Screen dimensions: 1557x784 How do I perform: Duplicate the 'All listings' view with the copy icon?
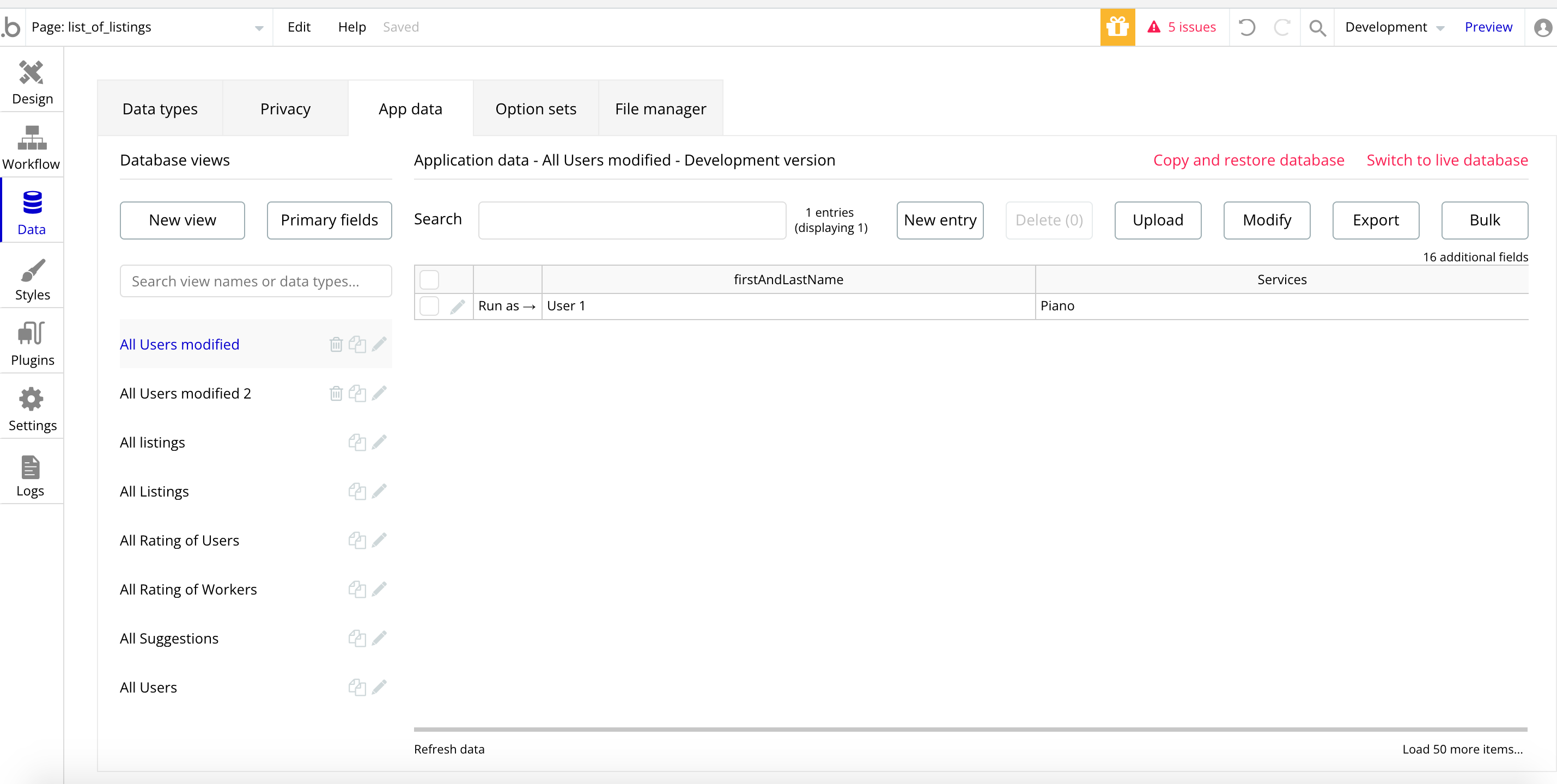(357, 442)
